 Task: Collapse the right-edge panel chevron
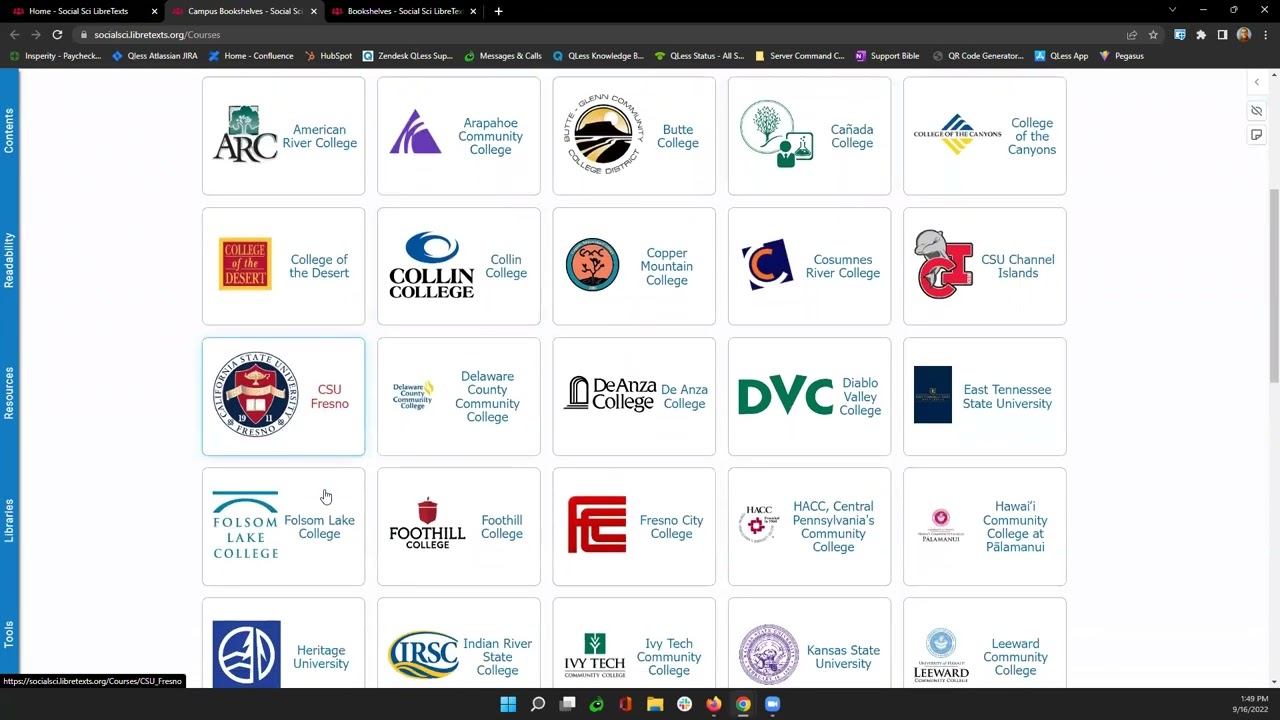pyautogui.click(x=1257, y=82)
